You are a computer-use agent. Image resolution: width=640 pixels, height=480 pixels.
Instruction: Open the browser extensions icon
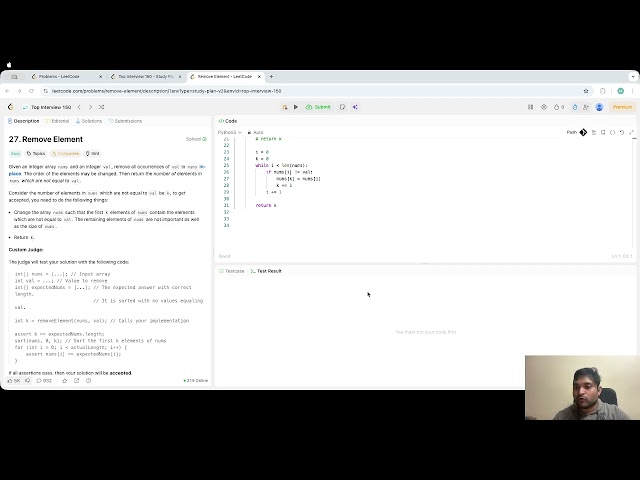click(x=602, y=91)
